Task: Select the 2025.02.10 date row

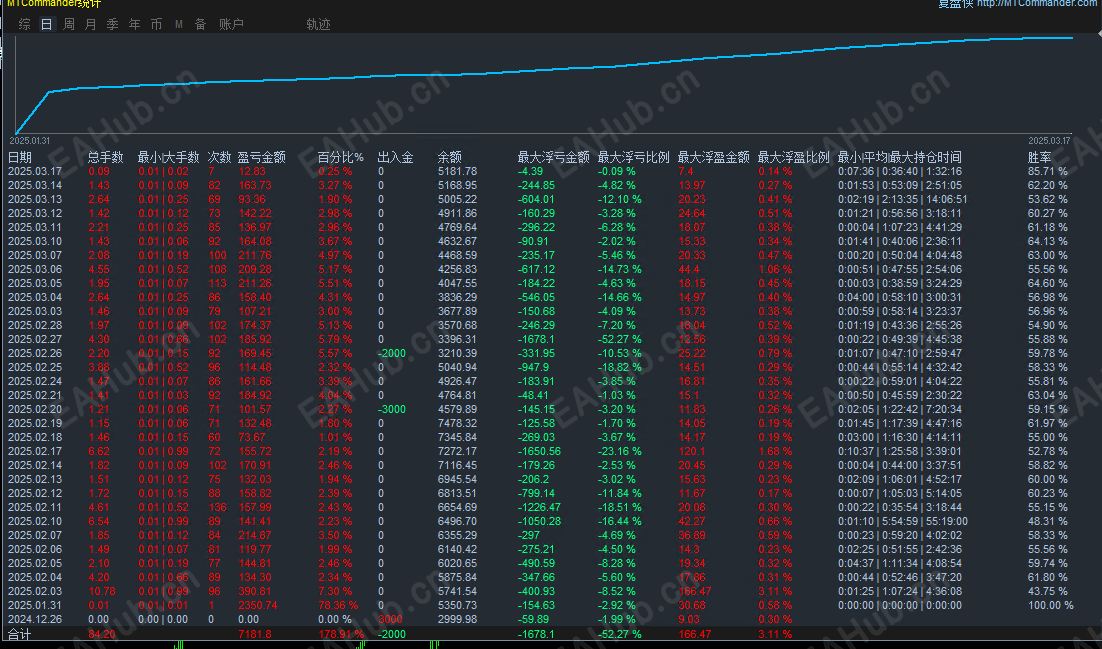Action: (x=34, y=521)
